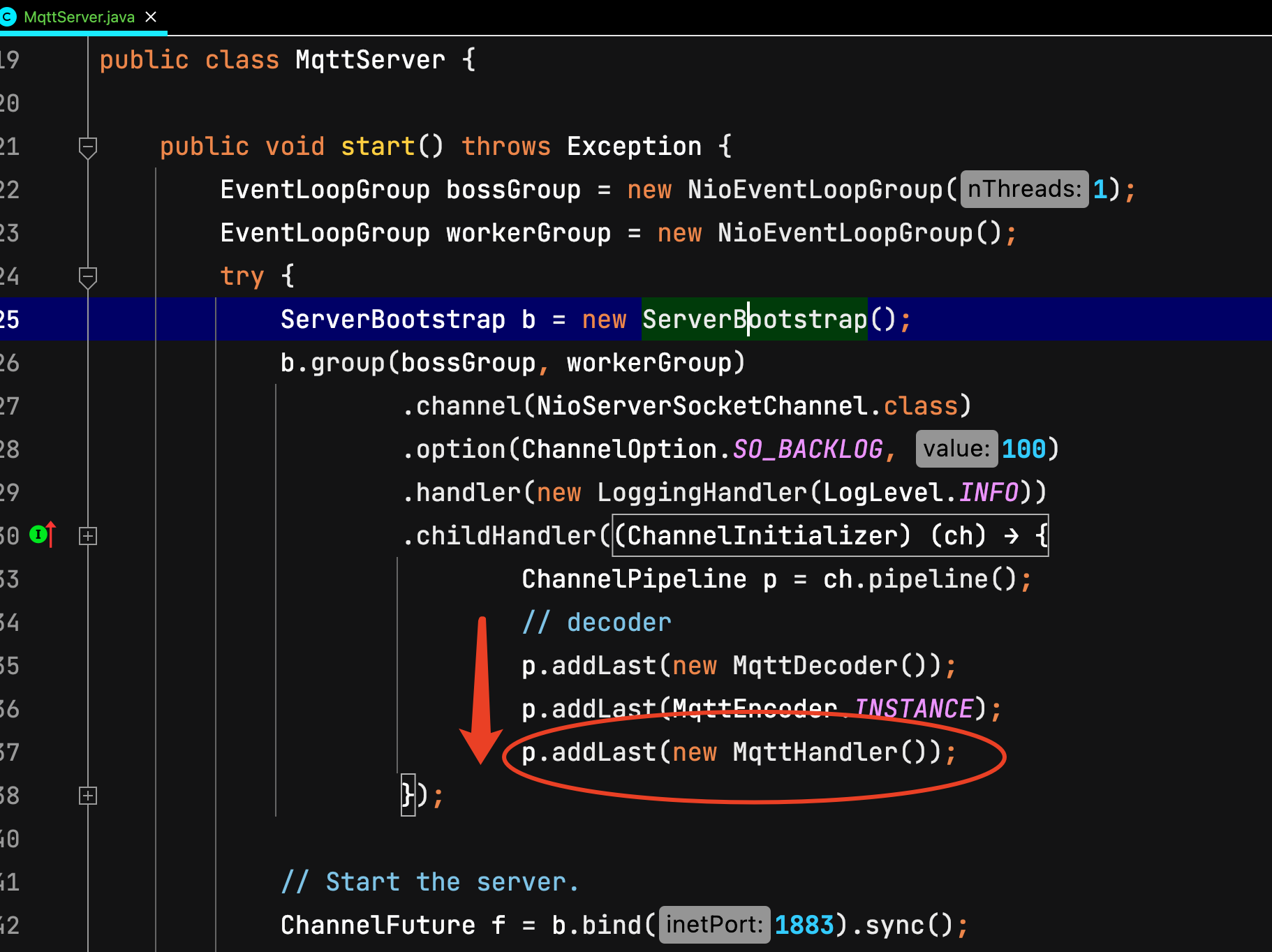Click the Java class icon on the MqttServer.java tab

coord(8,17)
